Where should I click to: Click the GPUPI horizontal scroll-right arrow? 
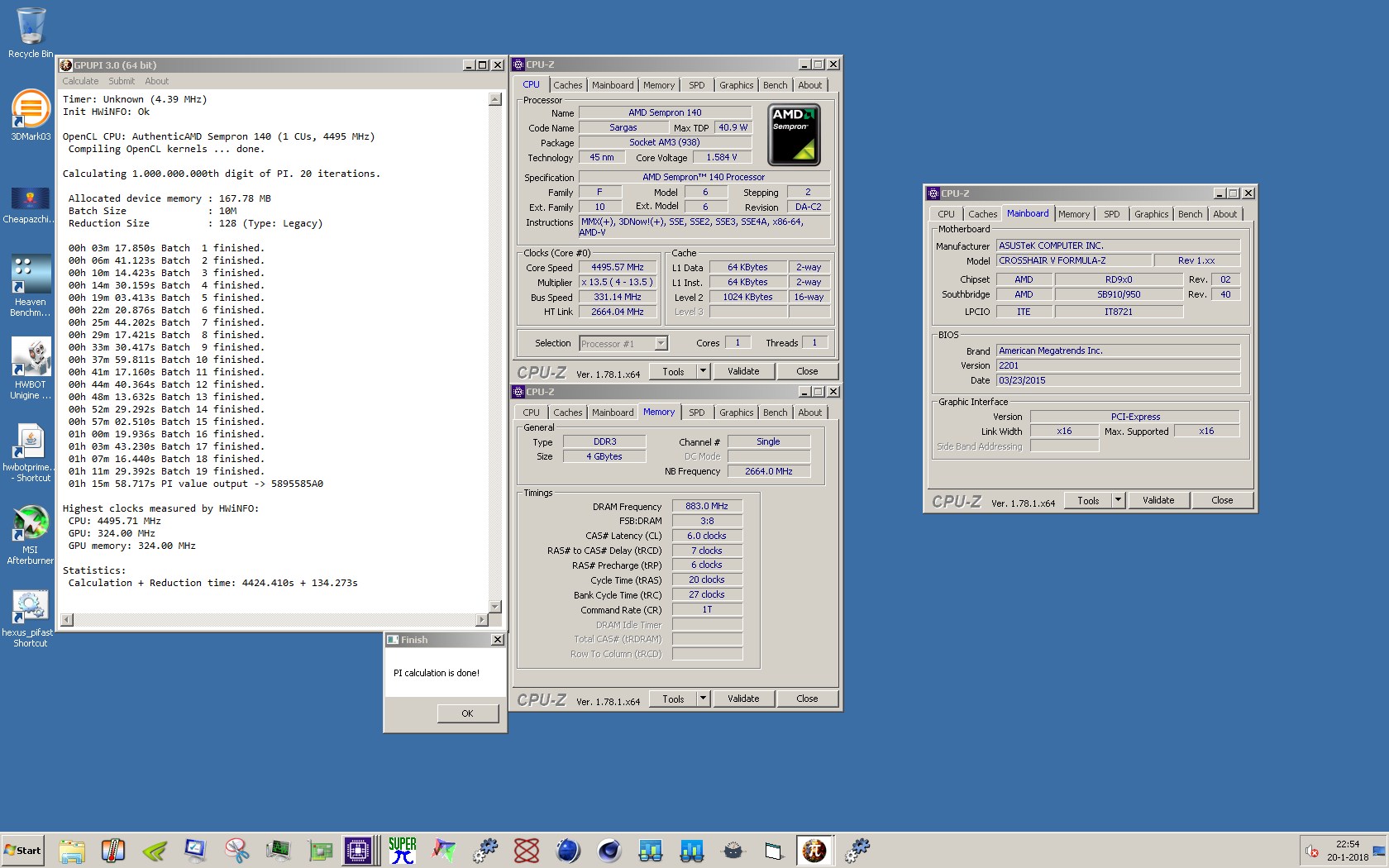pyautogui.click(x=482, y=620)
